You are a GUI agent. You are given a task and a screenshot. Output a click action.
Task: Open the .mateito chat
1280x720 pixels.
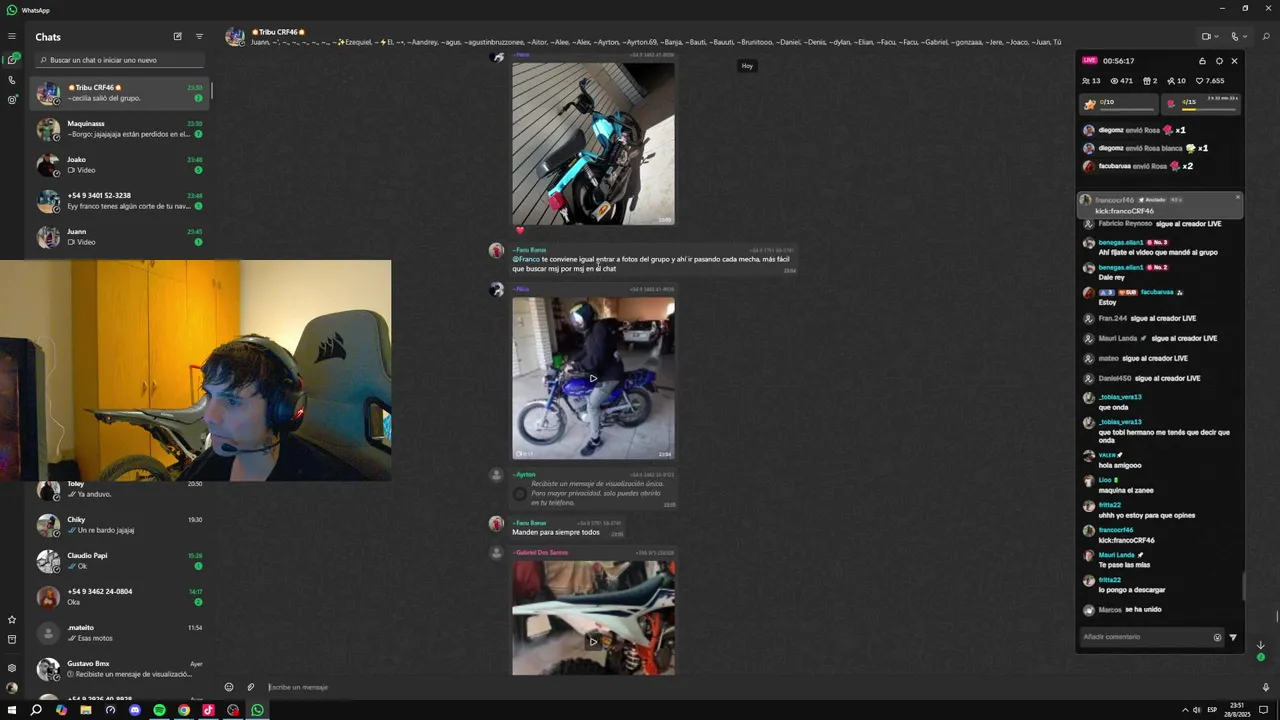120,633
